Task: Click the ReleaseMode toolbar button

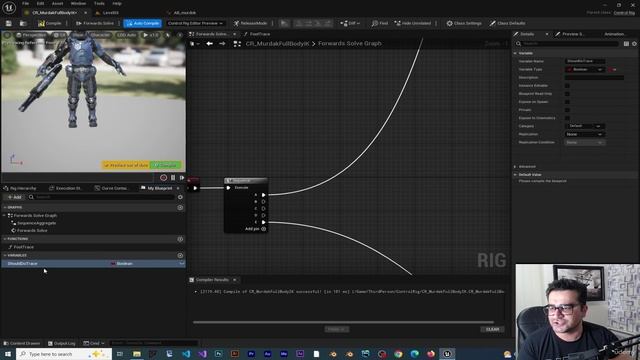Action: 250,23
